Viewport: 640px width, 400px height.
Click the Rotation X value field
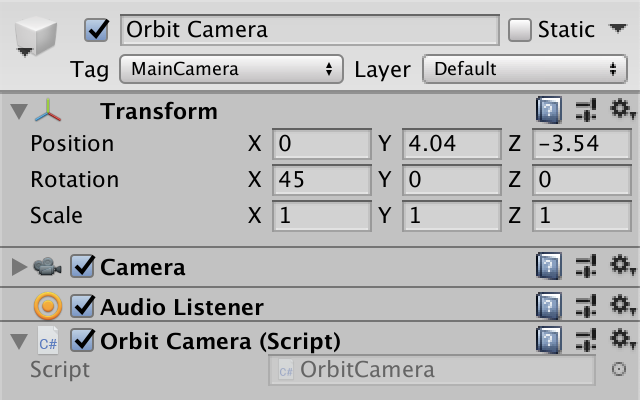point(322,180)
